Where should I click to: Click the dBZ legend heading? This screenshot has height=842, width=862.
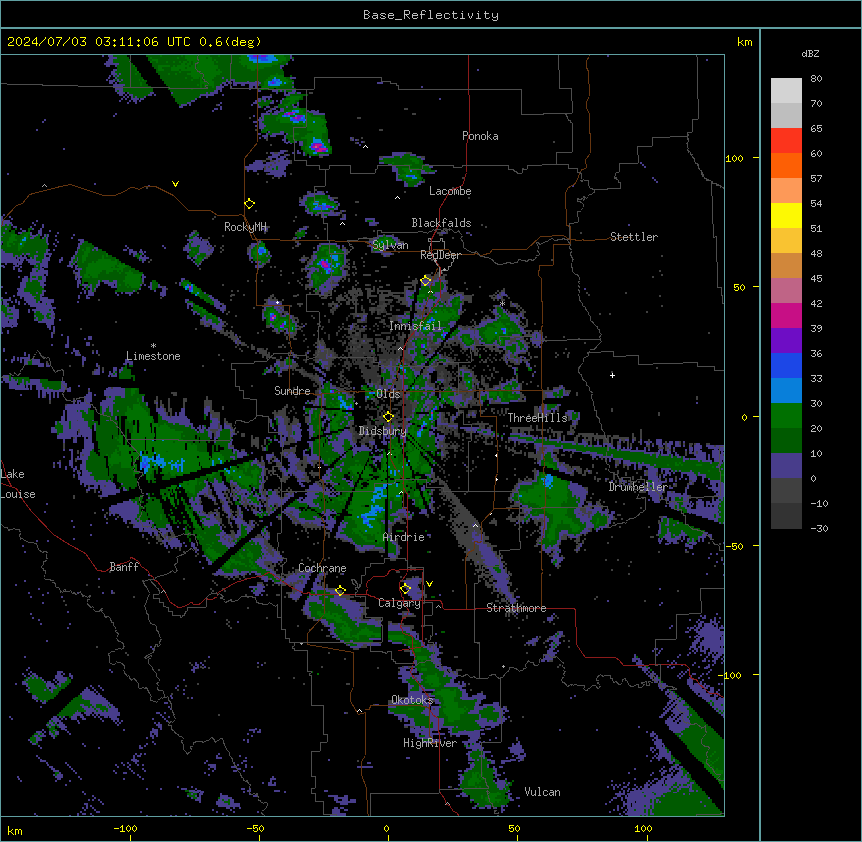point(810,54)
